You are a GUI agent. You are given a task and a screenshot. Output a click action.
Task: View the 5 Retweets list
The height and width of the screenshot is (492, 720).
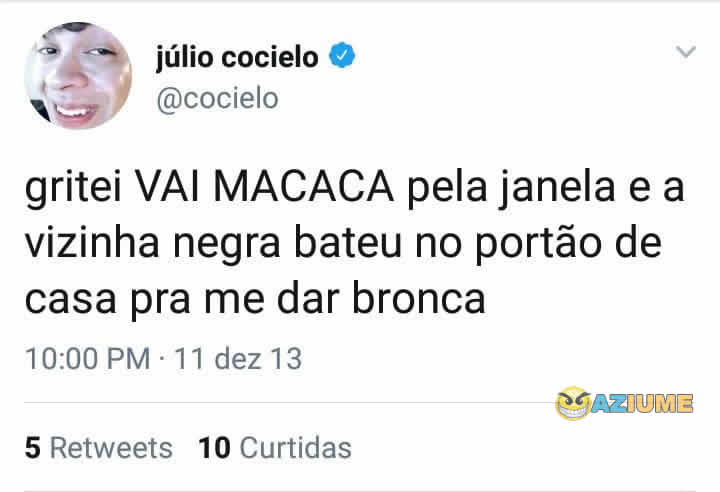click(99, 447)
